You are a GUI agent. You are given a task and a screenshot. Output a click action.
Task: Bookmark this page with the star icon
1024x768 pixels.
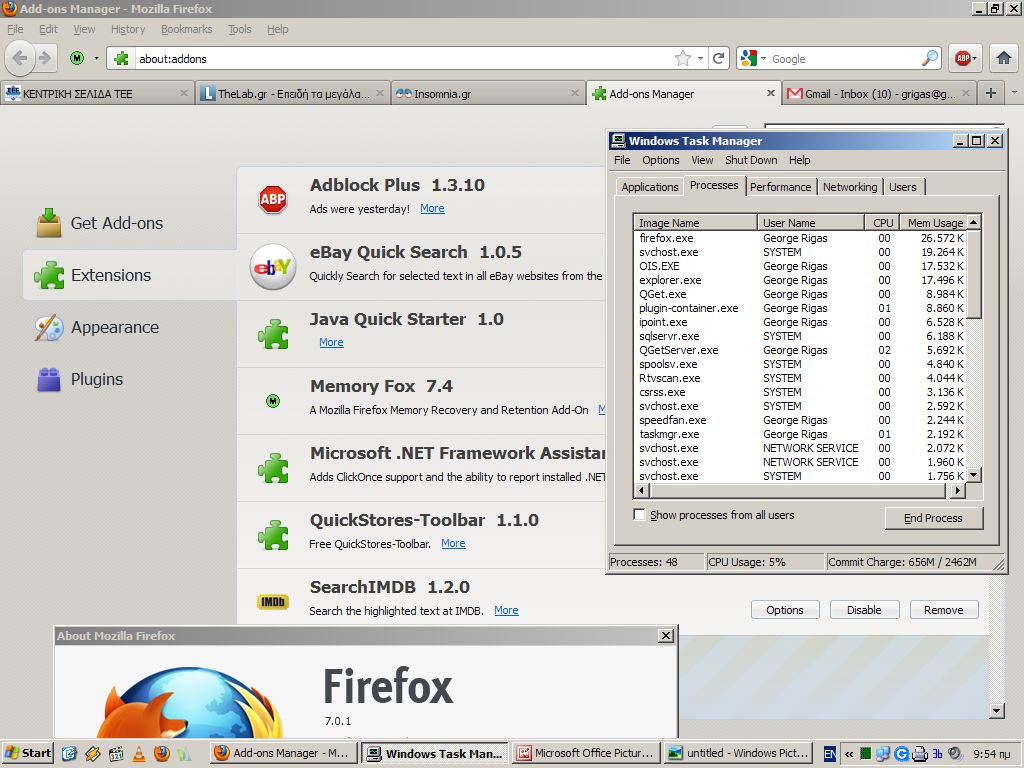point(682,58)
